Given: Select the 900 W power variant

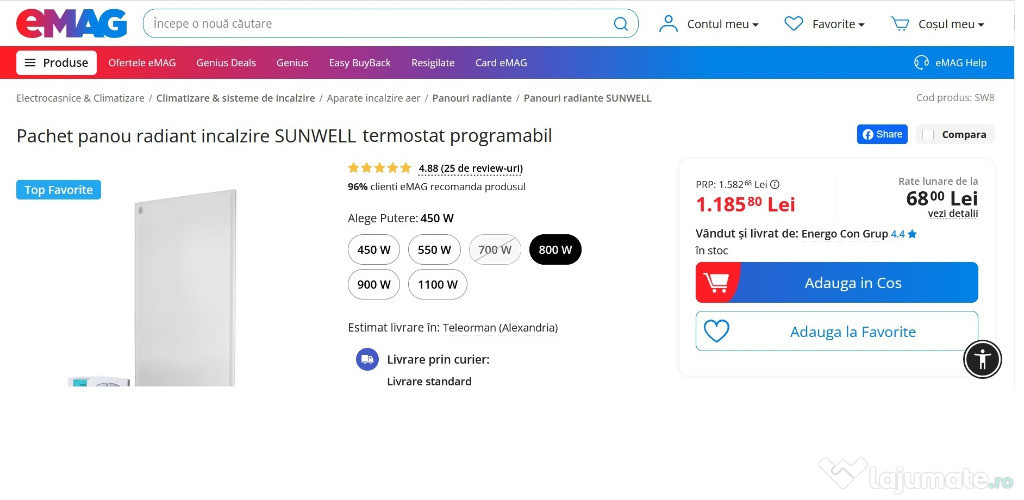Looking at the screenshot, I should 374,284.
